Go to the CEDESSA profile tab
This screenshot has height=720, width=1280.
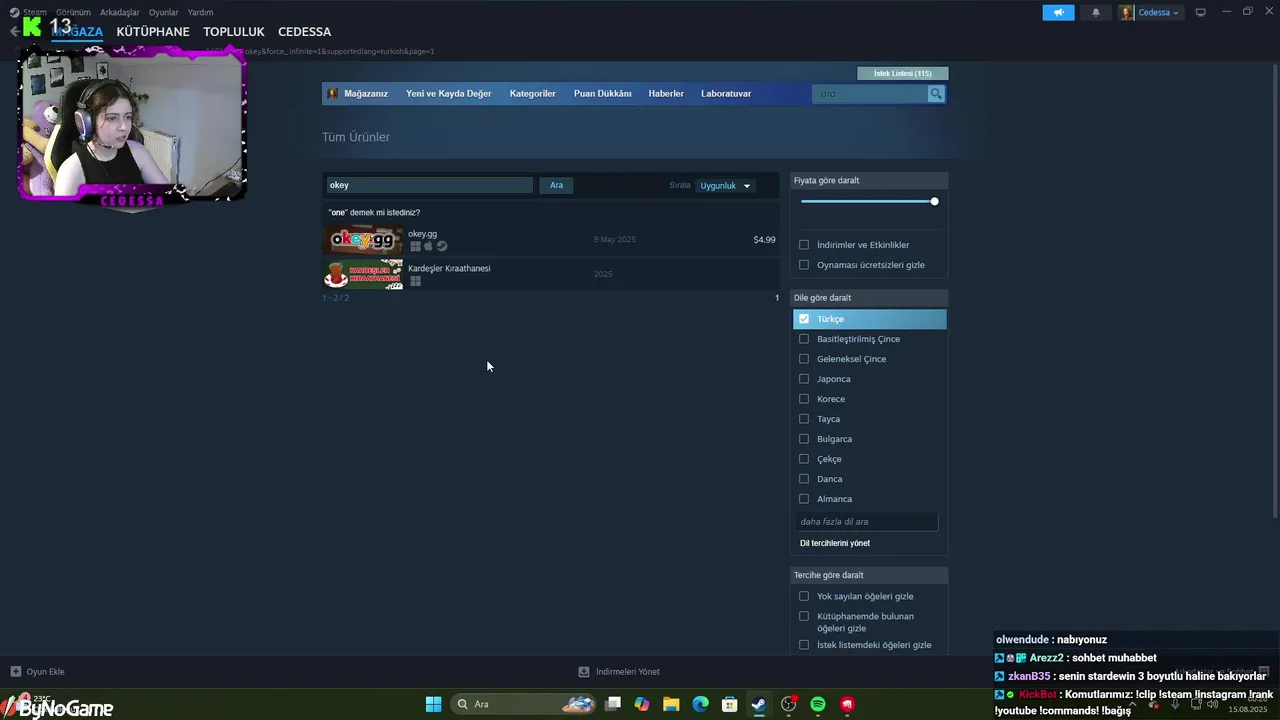304,32
